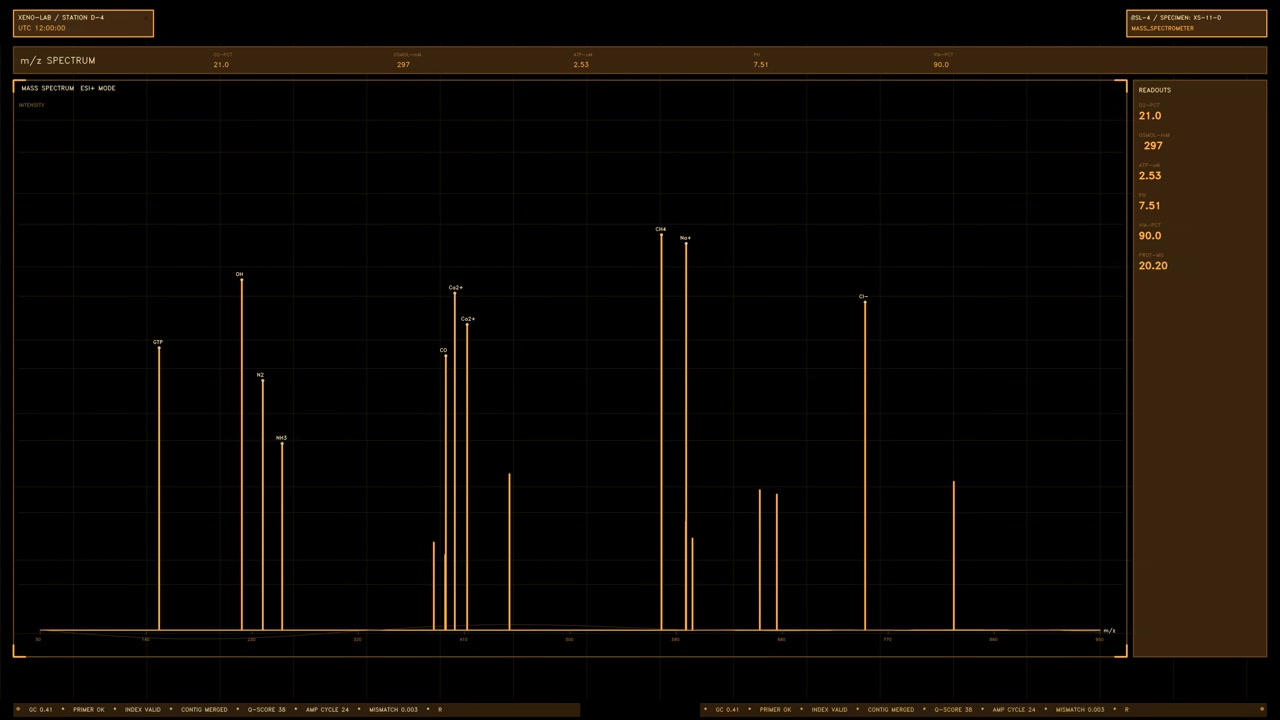The width and height of the screenshot is (1280, 720).
Task: Select the NH3 peak label
Action: (x=281, y=438)
